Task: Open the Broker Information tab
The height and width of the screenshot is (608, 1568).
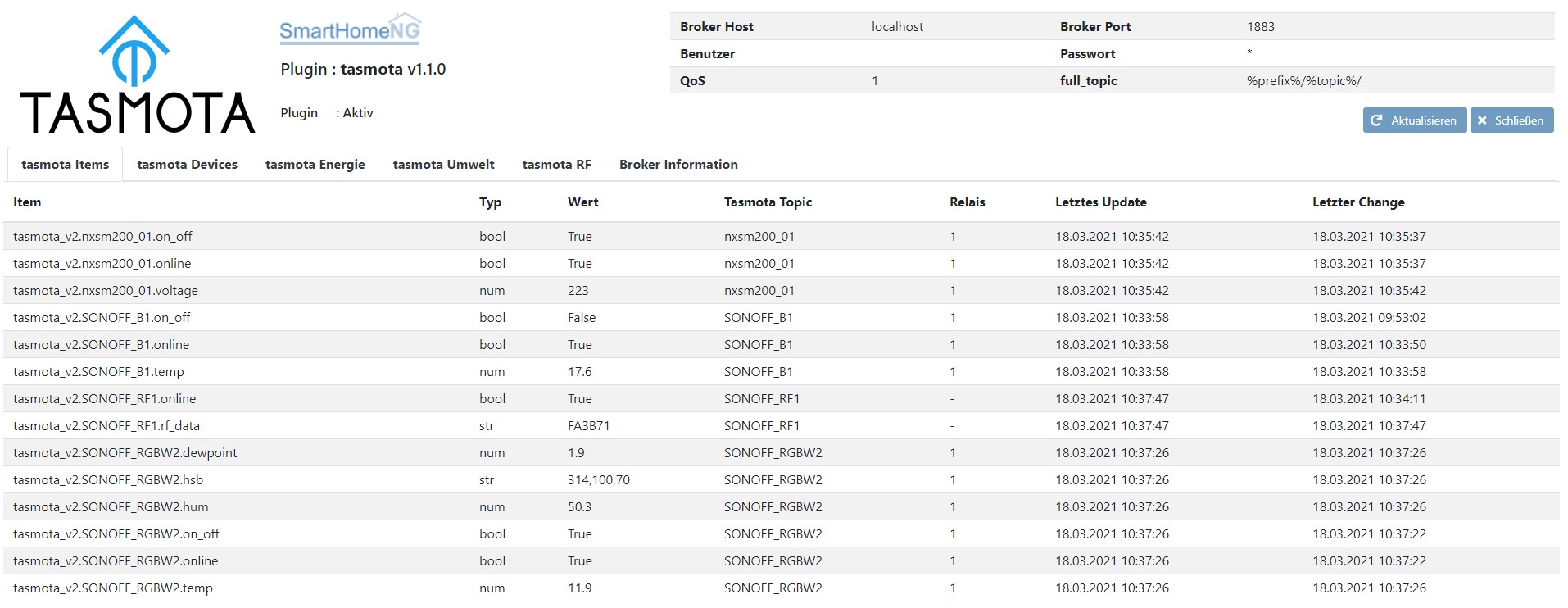Action: click(678, 165)
